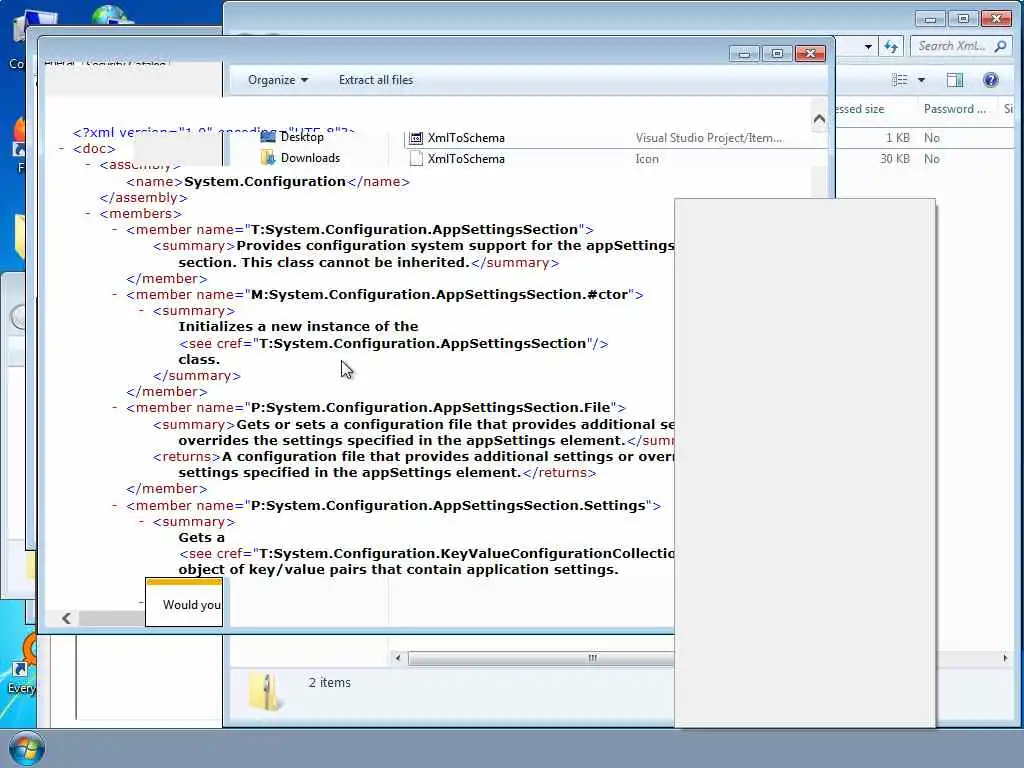Open the Organize dropdown menu
The width and height of the screenshot is (1024, 768).
pyautogui.click(x=278, y=80)
